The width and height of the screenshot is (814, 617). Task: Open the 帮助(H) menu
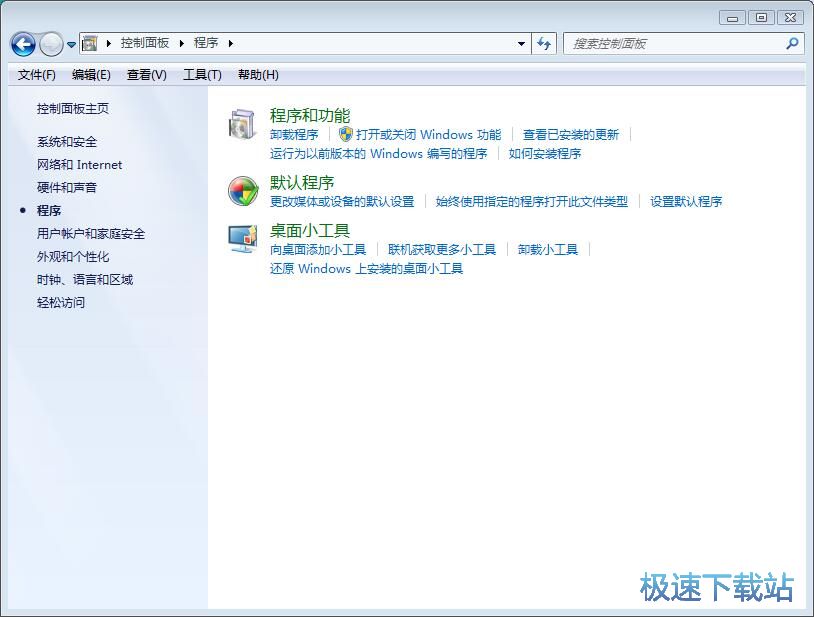[x=258, y=75]
